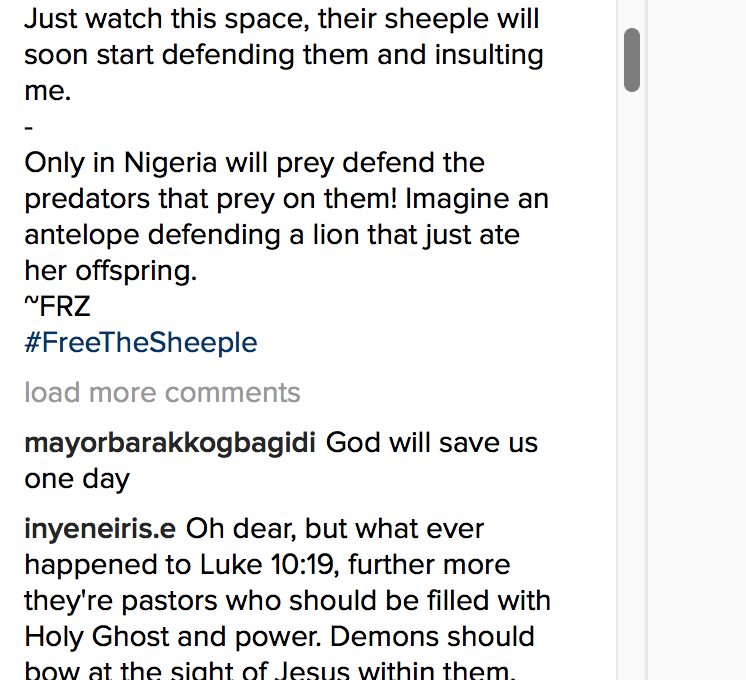746x680 pixels.
Task: Click the lone dash separator line
Action: (29, 127)
